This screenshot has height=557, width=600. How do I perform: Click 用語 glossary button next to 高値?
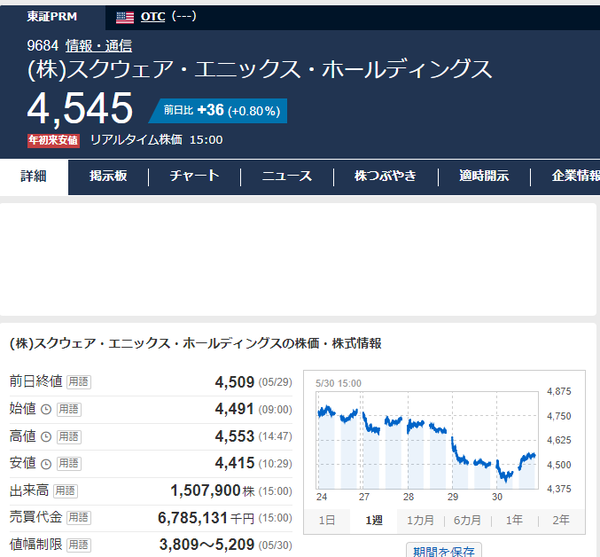(69, 436)
